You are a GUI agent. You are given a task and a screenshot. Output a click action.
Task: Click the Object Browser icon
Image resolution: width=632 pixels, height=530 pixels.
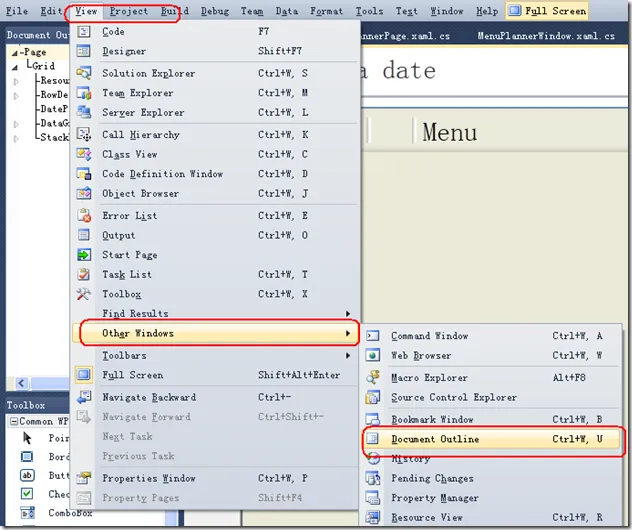pyautogui.click(x=84, y=193)
